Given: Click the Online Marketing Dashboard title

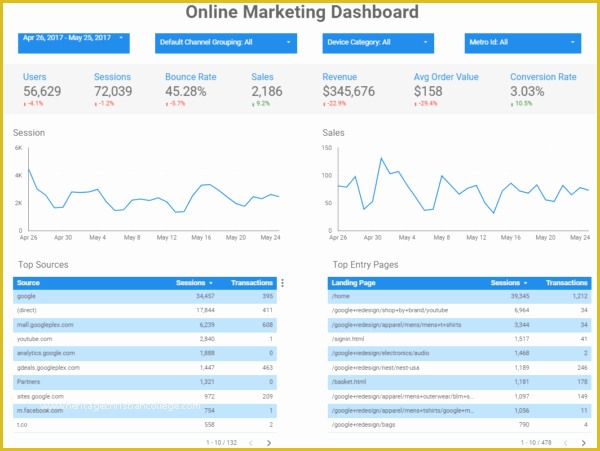Looking at the screenshot, I should click(x=302, y=12).
